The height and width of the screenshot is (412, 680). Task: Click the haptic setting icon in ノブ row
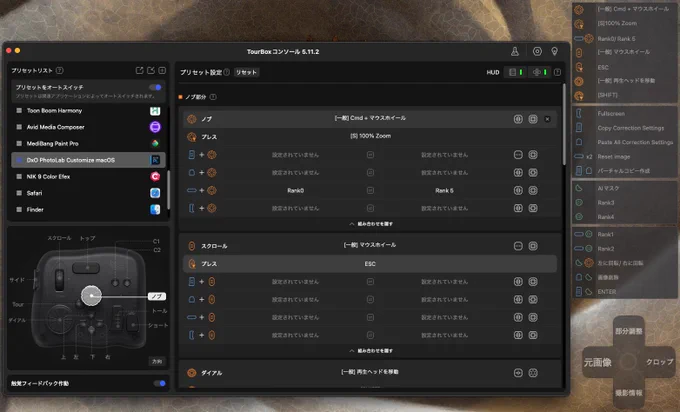(x=518, y=119)
